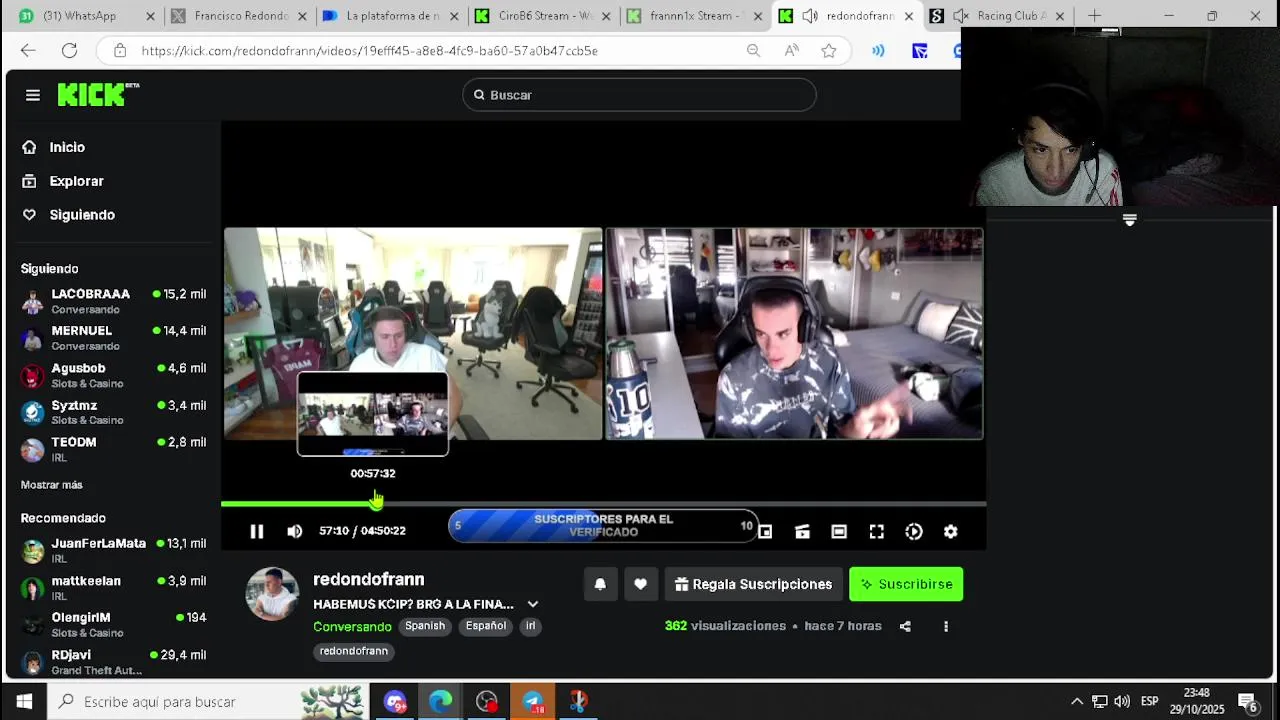Open the Windows Start menu
1280x720 pixels.
coord(24,702)
